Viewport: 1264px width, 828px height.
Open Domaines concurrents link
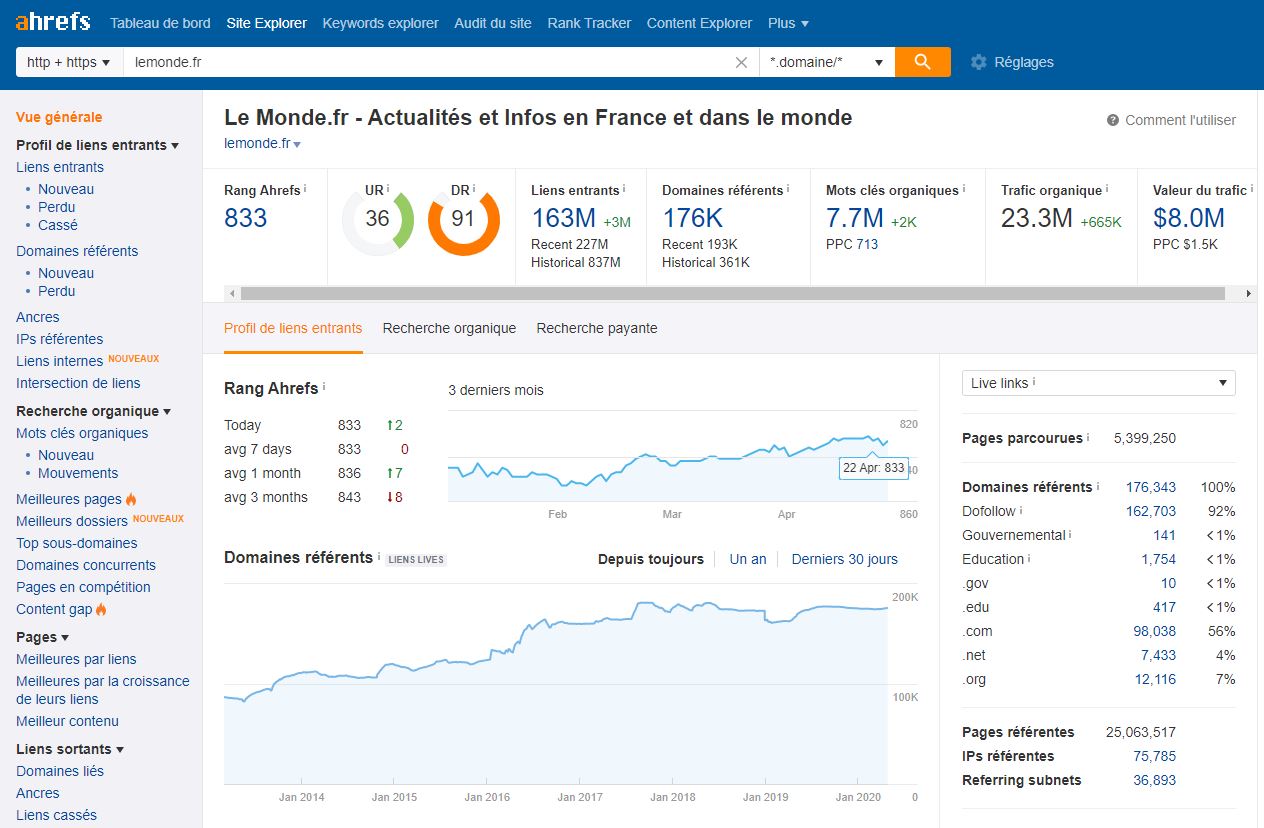point(86,565)
